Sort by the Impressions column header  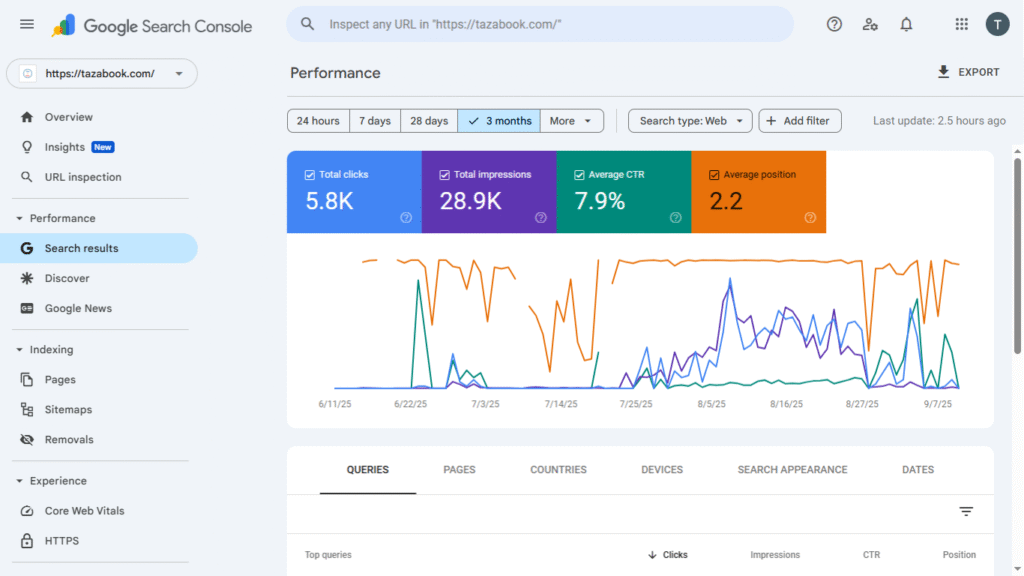point(775,554)
